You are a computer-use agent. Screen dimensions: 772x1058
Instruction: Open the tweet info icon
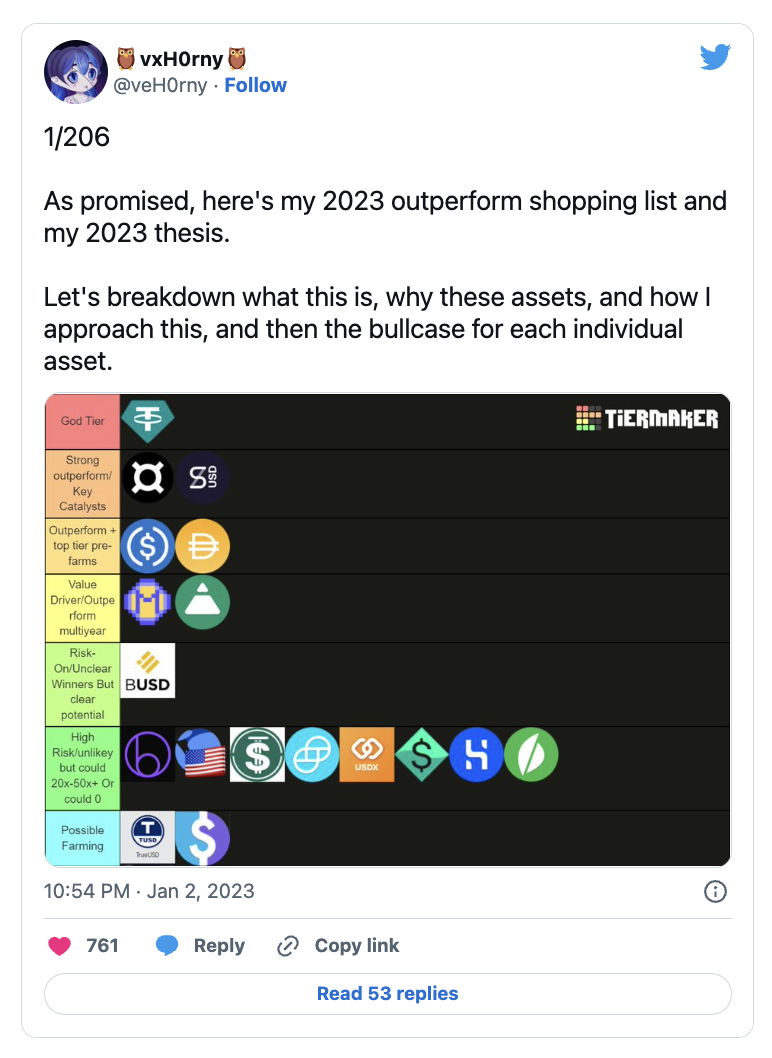tap(715, 891)
